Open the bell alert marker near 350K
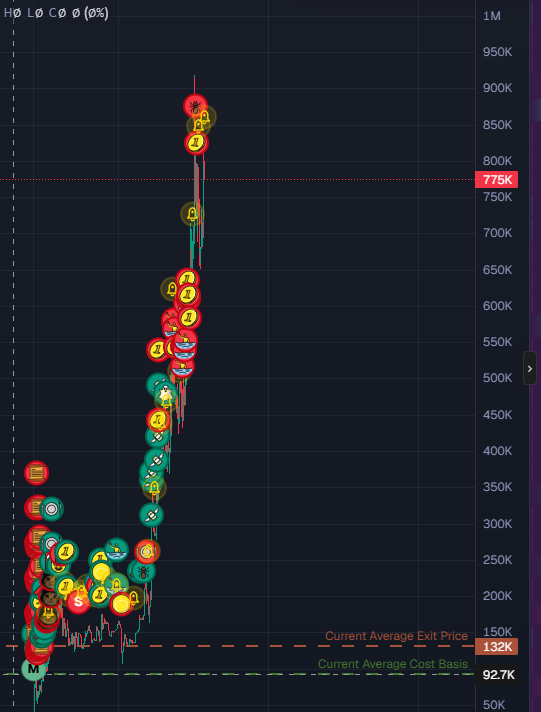541x712 pixels. pos(154,488)
